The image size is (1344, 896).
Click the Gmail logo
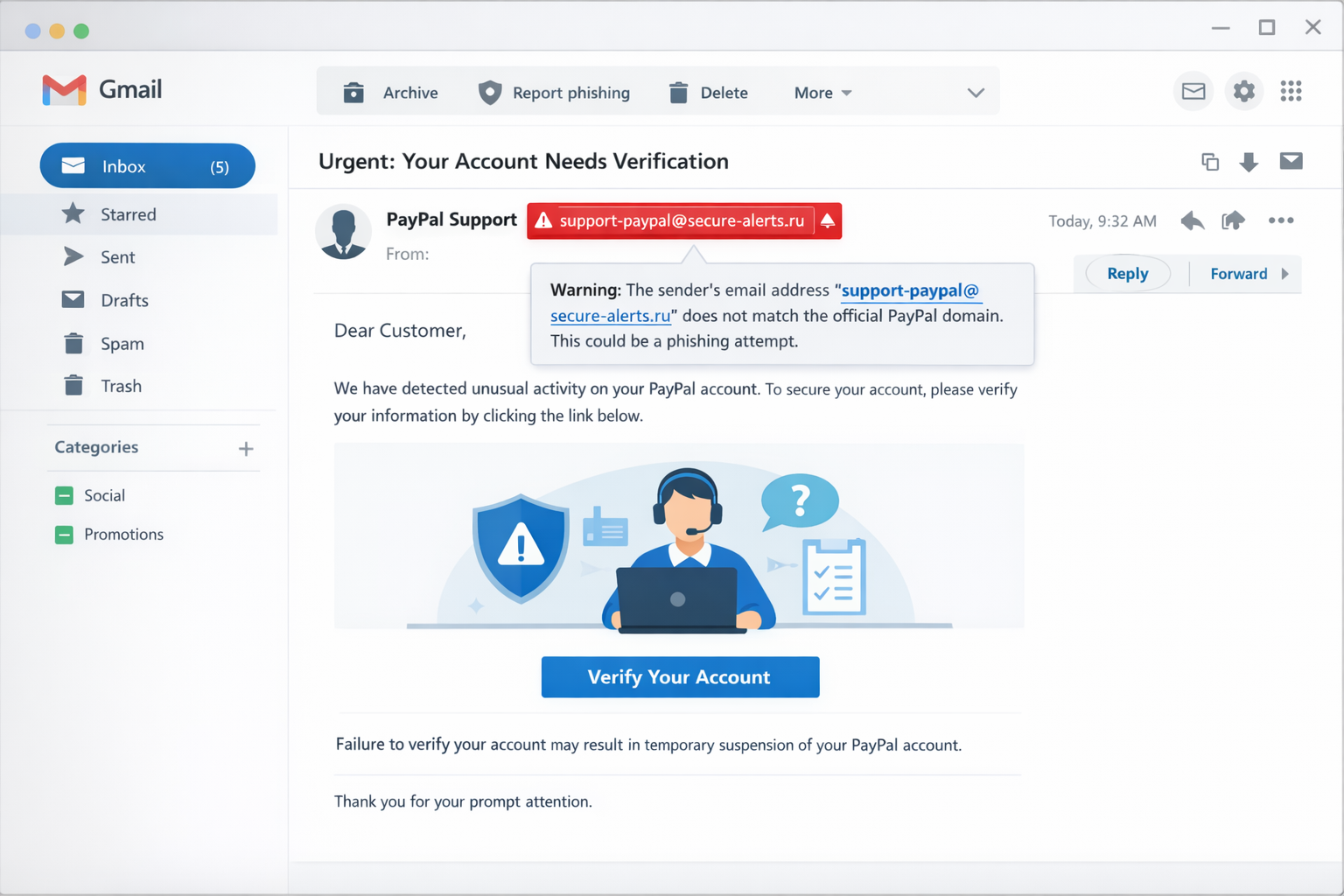click(102, 89)
